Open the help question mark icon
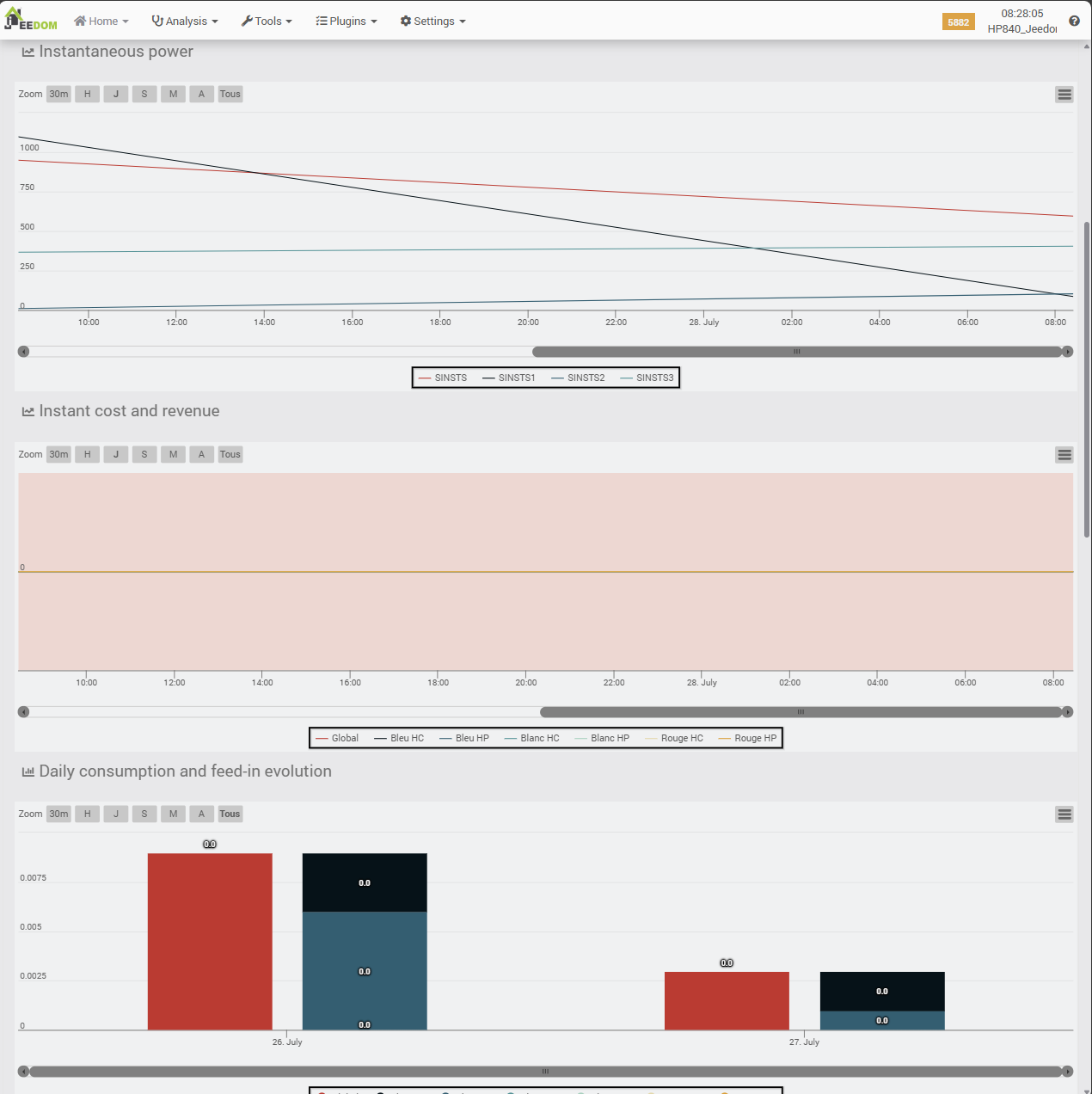Viewport: 1092px width, 1094px height. pos(1074,22)
